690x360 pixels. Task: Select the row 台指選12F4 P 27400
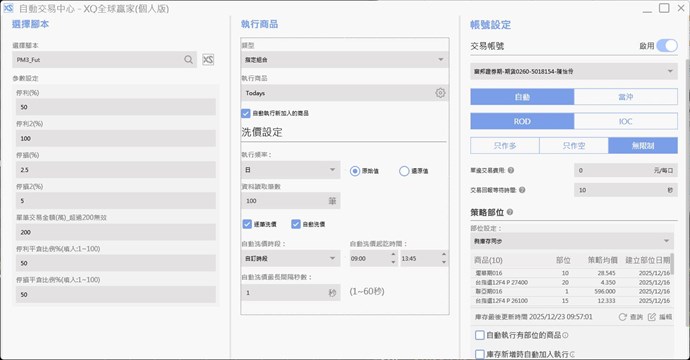click(572, 283)
